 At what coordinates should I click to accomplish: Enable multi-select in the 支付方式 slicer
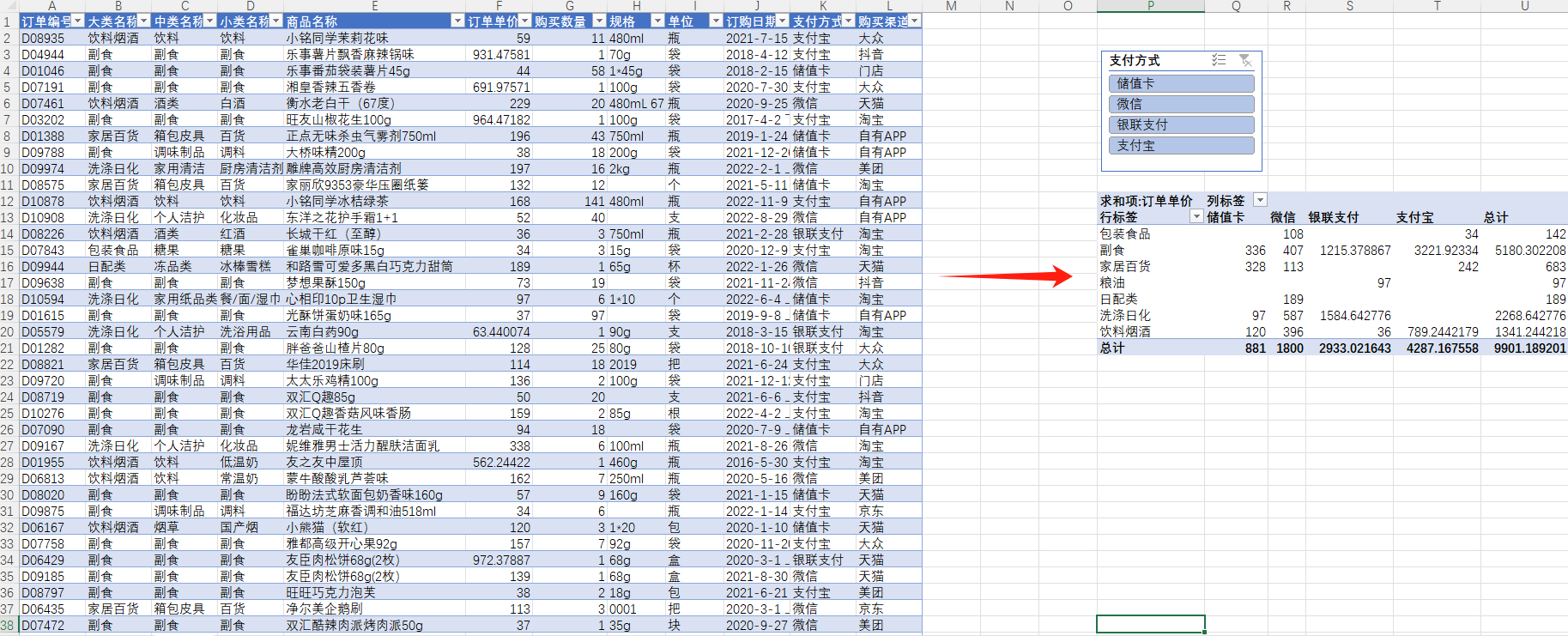tap(1219, 60)
